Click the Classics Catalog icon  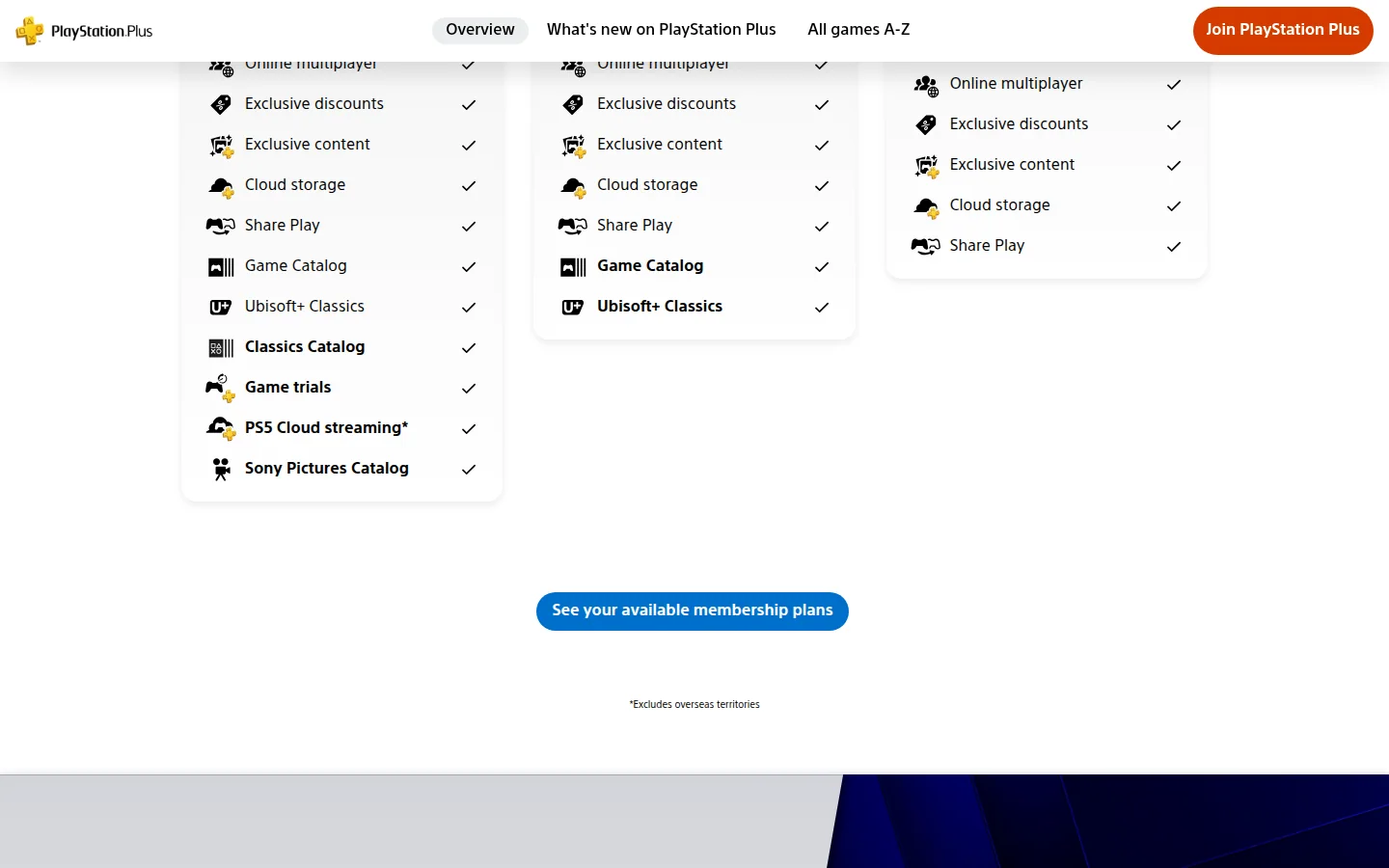(221, 348)
